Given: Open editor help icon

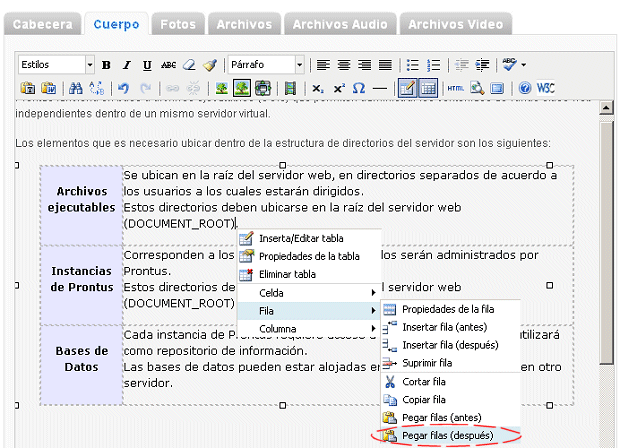Looking at the screenshot, I should coord(525,88).
